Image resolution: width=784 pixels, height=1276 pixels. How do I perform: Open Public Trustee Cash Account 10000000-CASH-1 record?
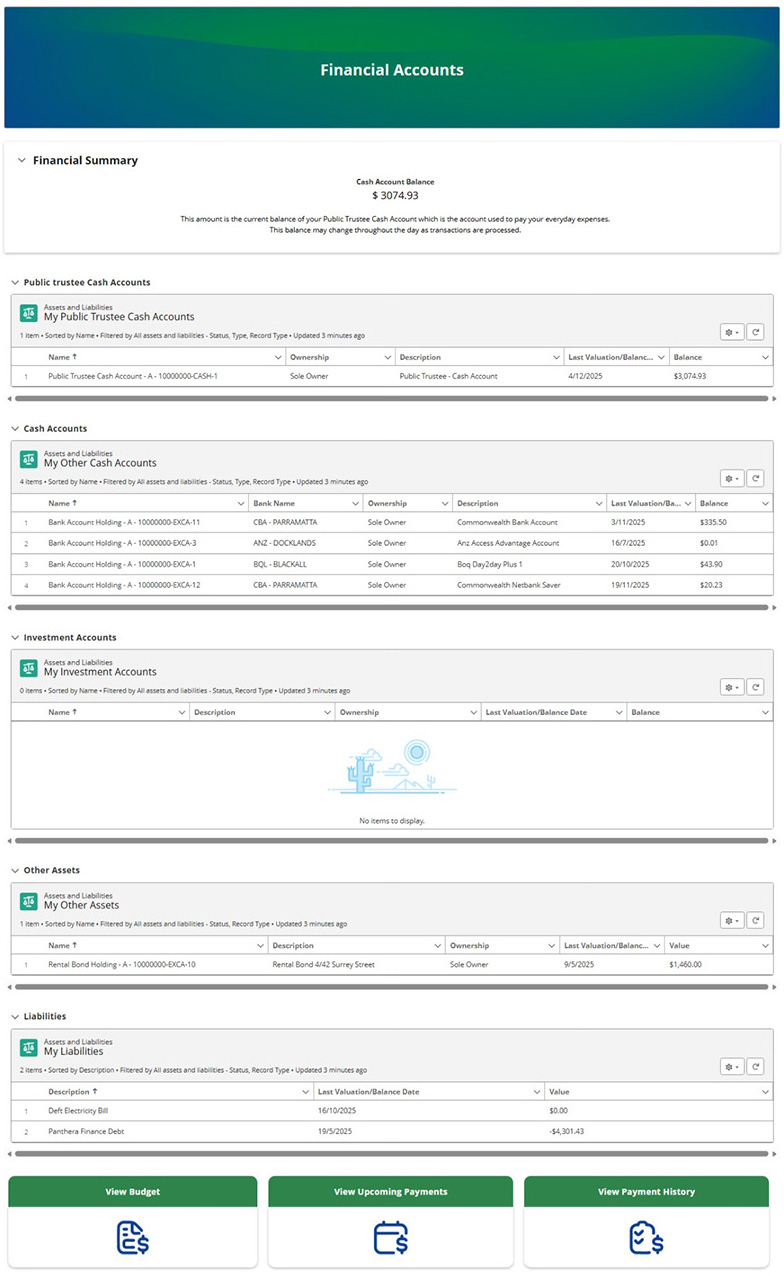tap(132, 377)
